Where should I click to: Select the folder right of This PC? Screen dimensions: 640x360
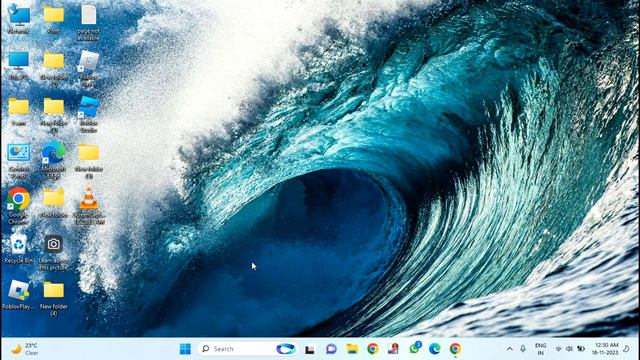[x=53, y=68]
